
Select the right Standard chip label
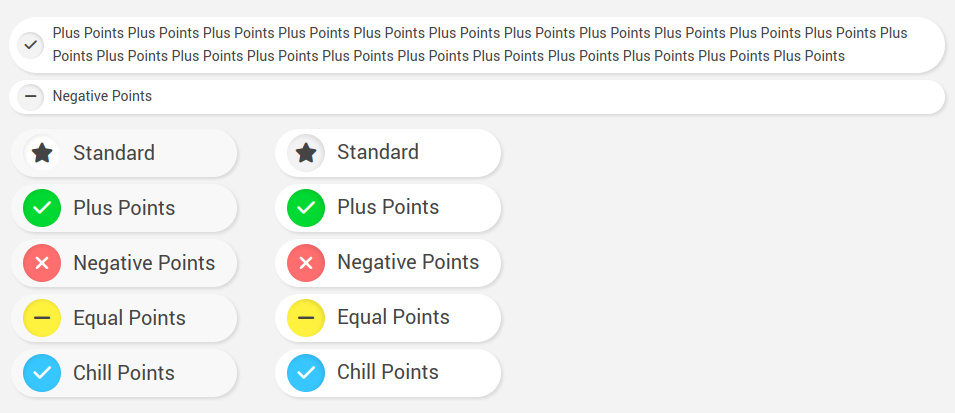pyautogui.click(x=378, y=153)
